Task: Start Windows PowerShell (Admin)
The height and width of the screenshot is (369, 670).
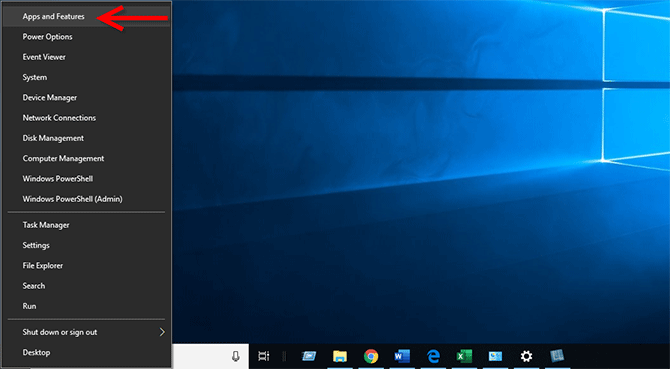Action: [87, 199]
